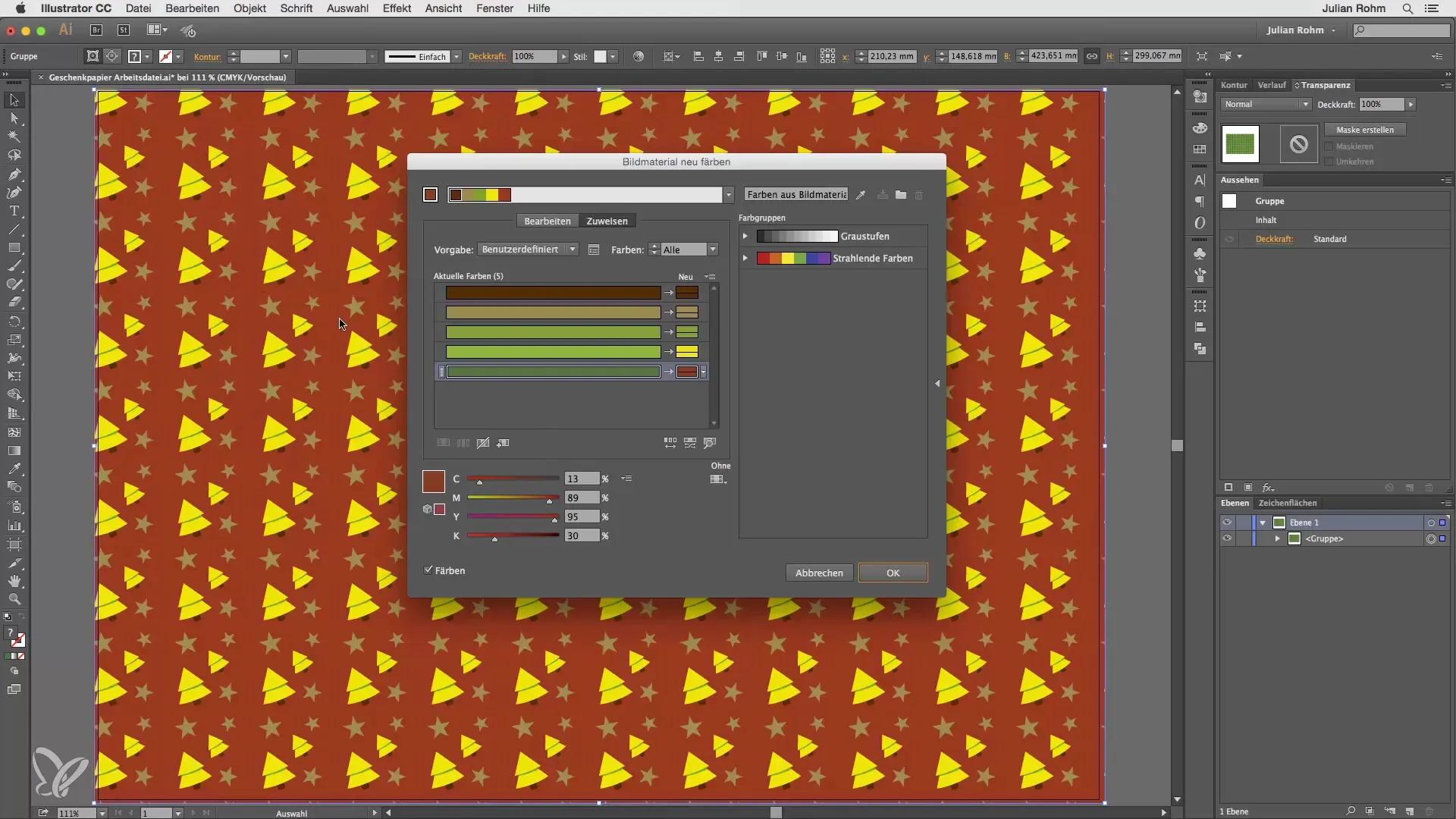Open the Bridge icon in app bar
This screenshot has width=1456, height=819.
(96, 30)
